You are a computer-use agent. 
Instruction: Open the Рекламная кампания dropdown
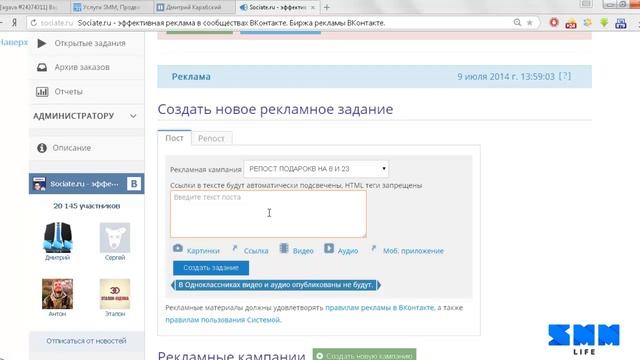pos(316,169)
